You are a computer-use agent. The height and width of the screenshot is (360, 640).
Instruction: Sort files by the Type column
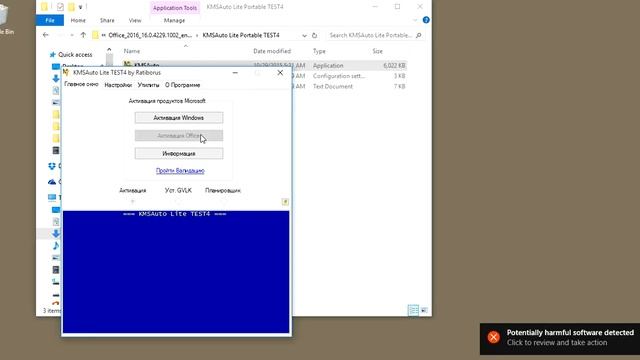click(x=319, y=51)
